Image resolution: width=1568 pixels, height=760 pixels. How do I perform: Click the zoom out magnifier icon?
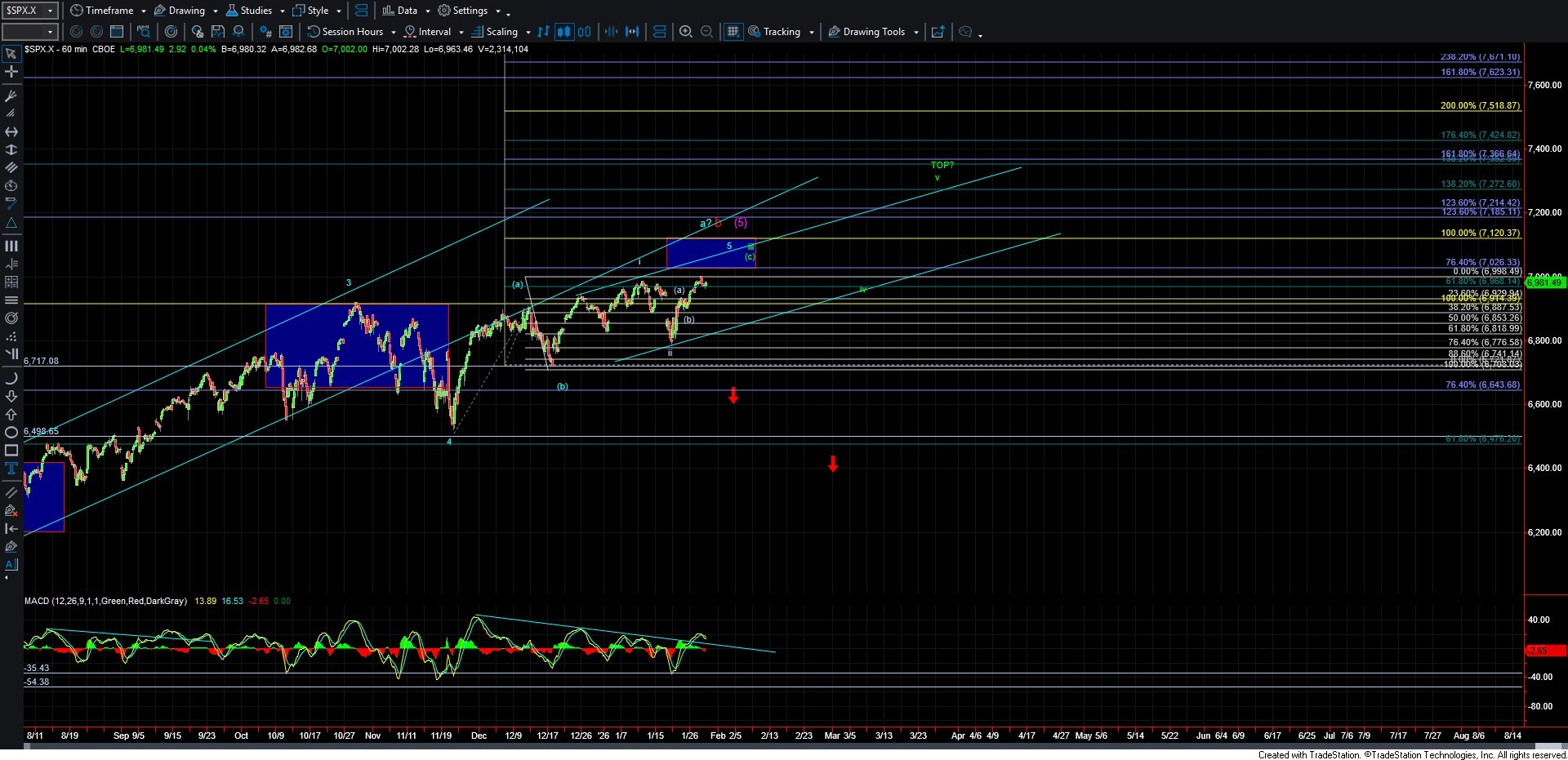(x=707, y=32)
